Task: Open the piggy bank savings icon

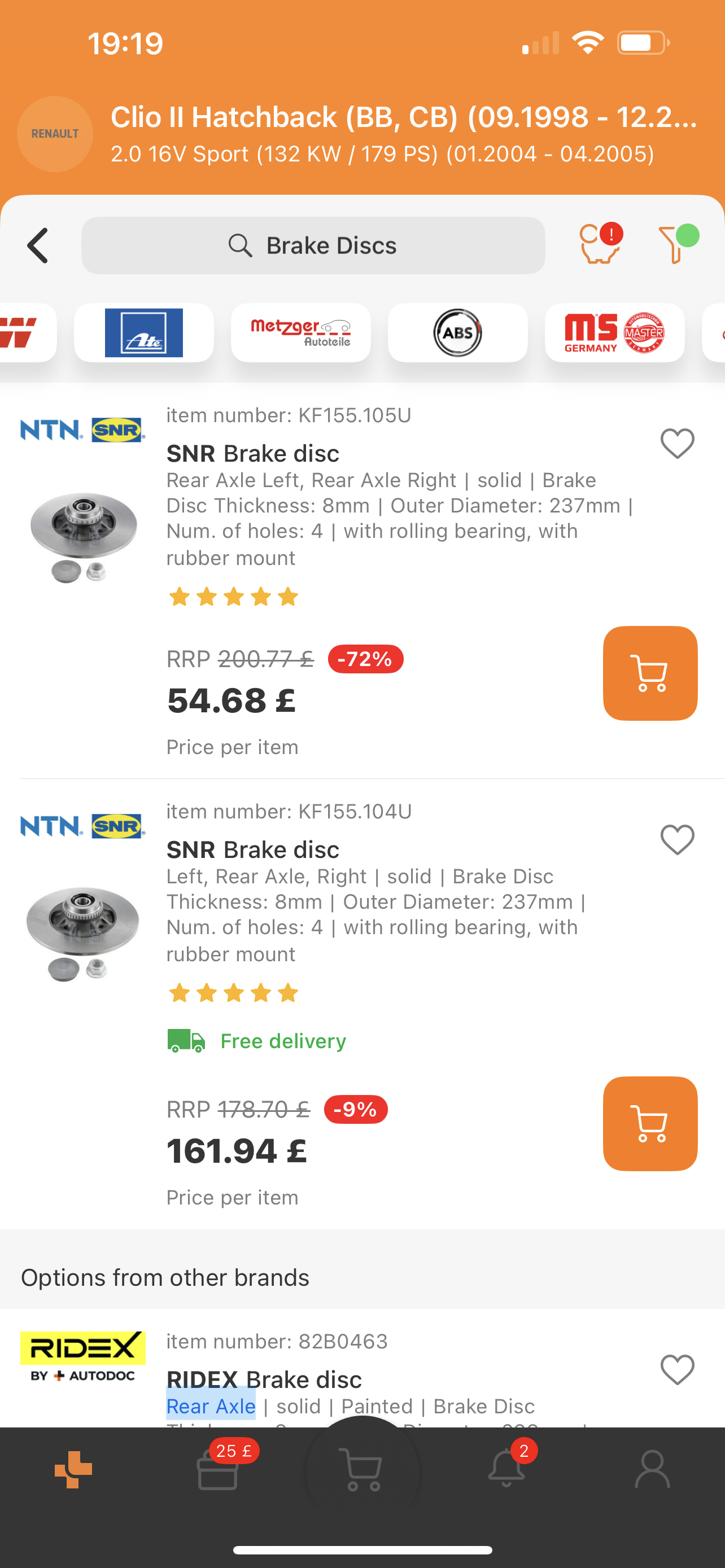Action: click(599, 245)
